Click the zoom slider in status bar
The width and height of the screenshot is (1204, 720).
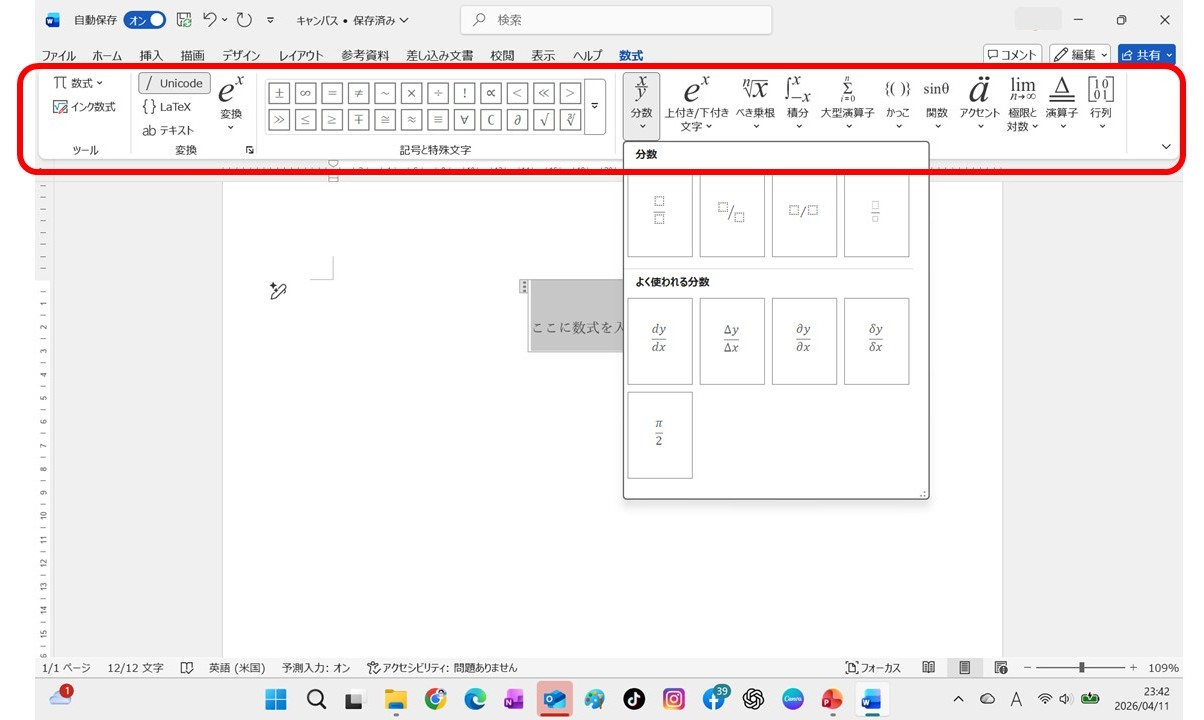[x=1082, y=667]
